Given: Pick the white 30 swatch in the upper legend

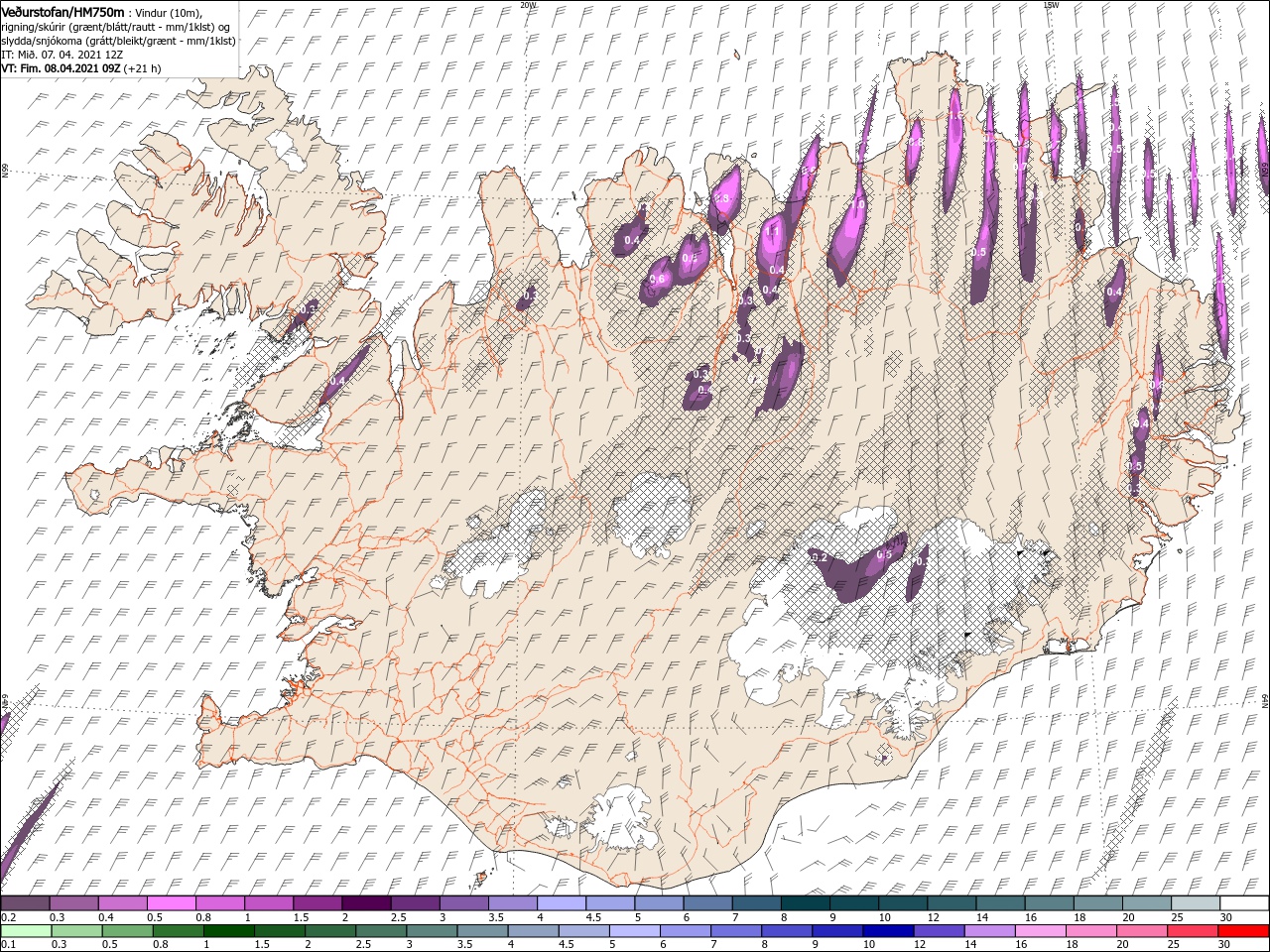Looking at the screenshot, I should [x=1244, y=903].
